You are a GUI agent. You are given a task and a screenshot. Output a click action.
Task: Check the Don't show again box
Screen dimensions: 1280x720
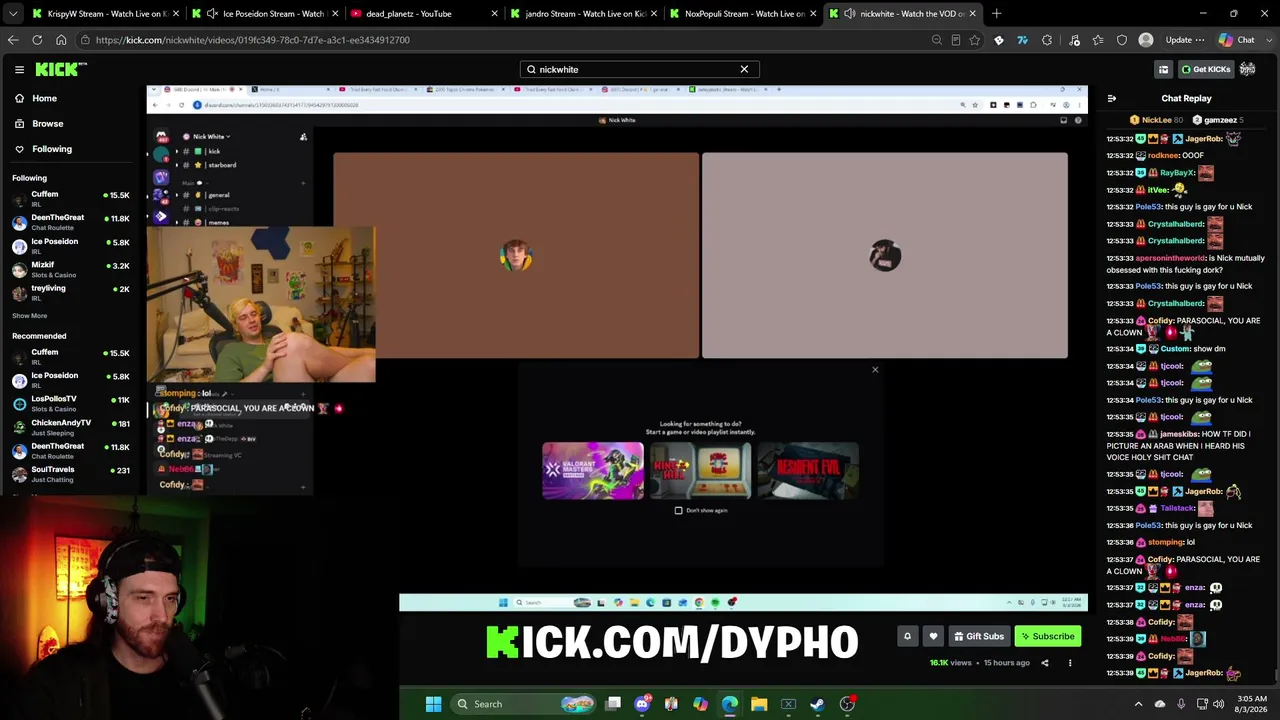678,510
